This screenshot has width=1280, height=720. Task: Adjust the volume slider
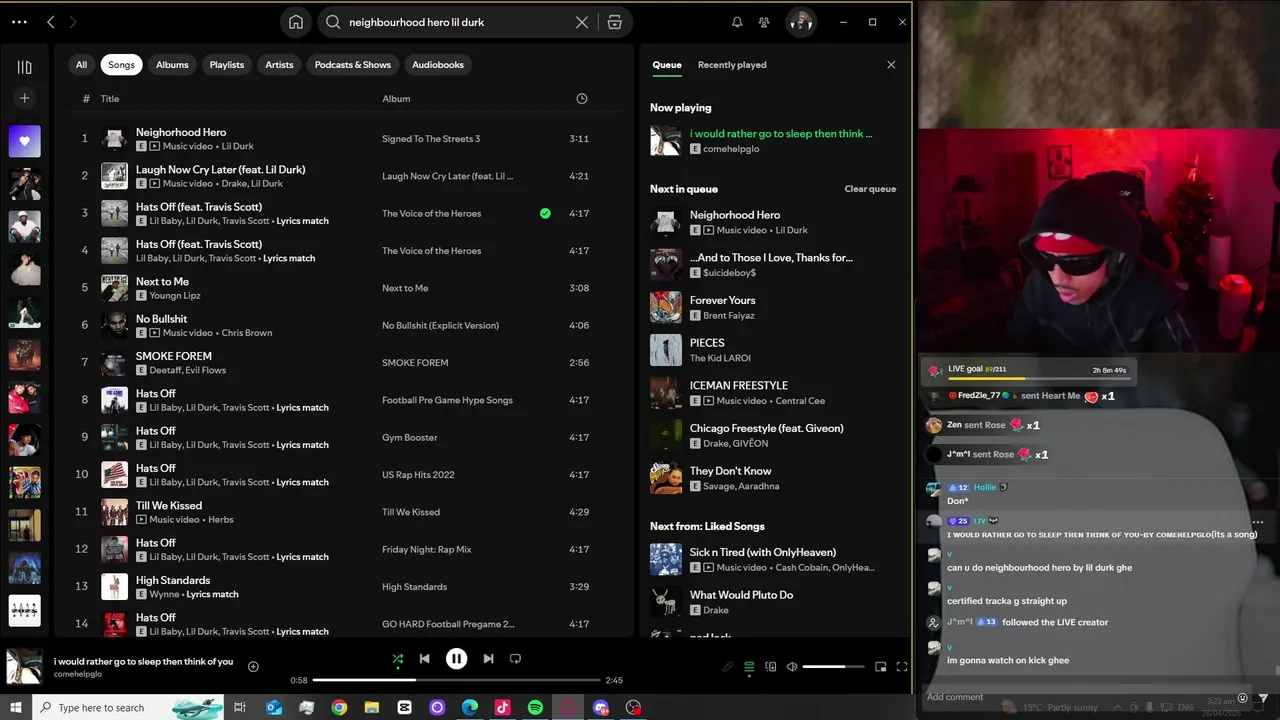pyautogui.click(x=833, y=667)
